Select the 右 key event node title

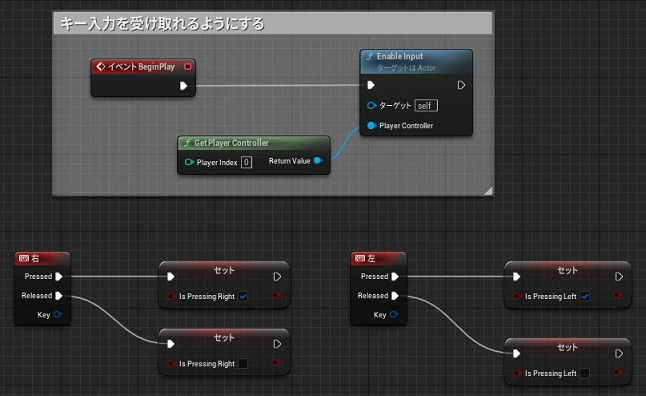point(35,258)
